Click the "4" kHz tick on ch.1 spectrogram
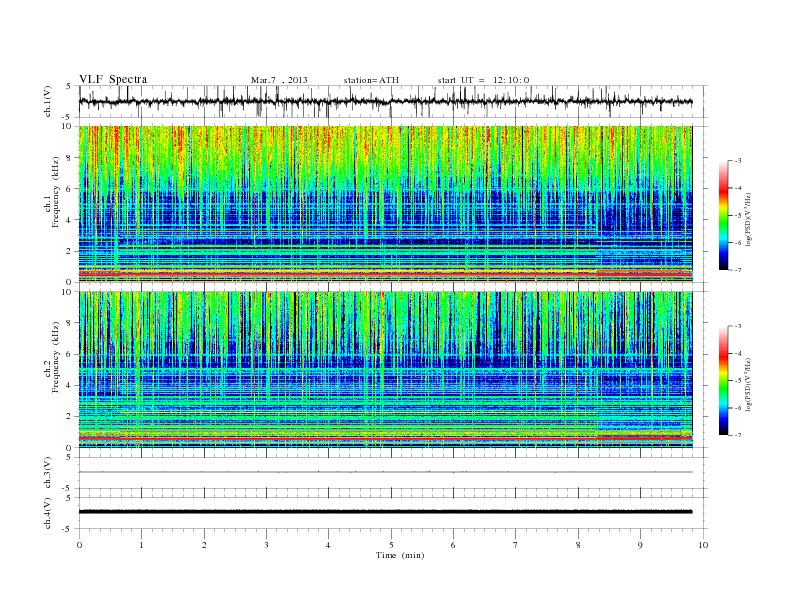 tap(70, 220)
